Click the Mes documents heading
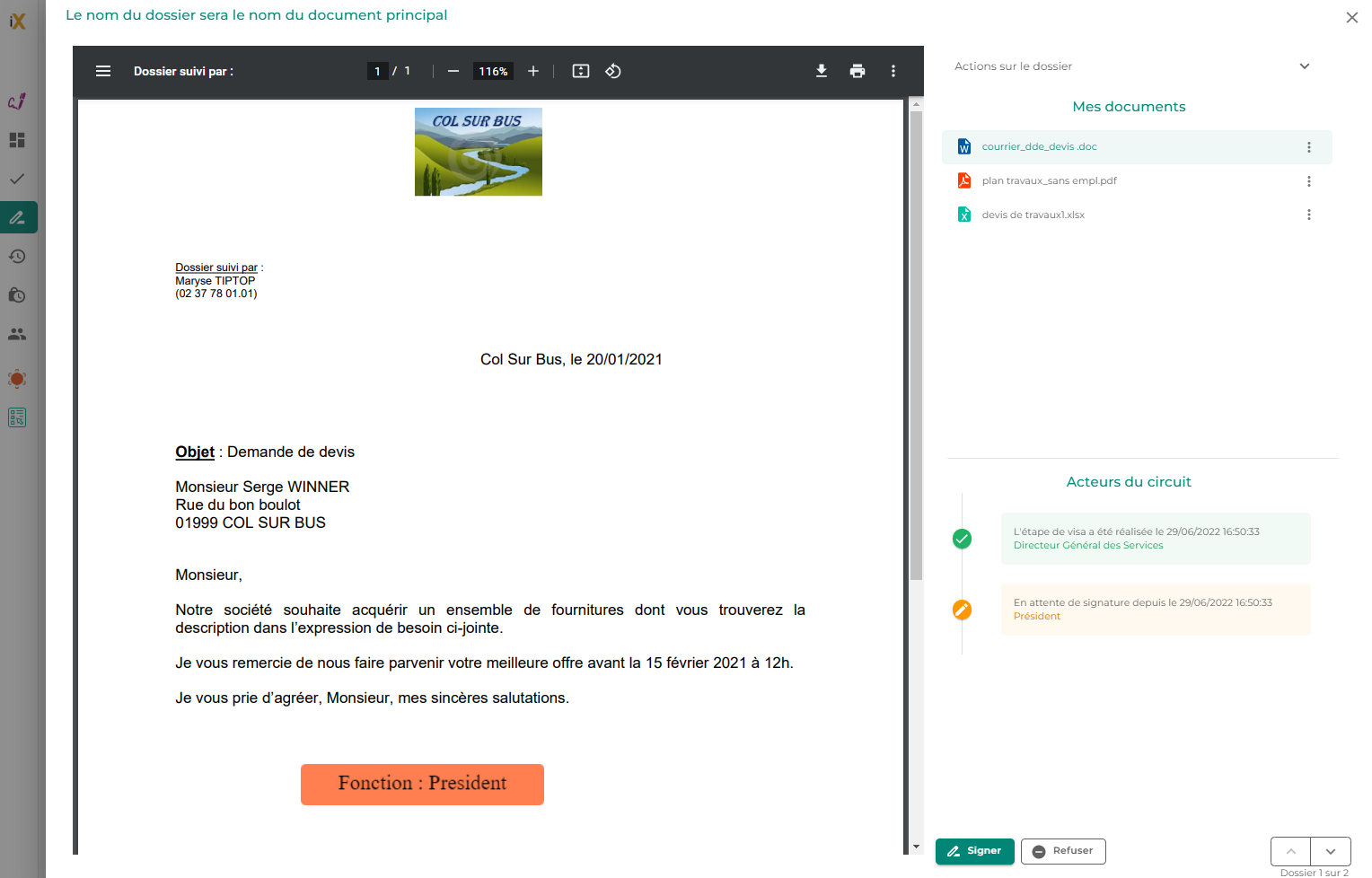Viewport: 1372px width, 878px height. pos(1129,107)
